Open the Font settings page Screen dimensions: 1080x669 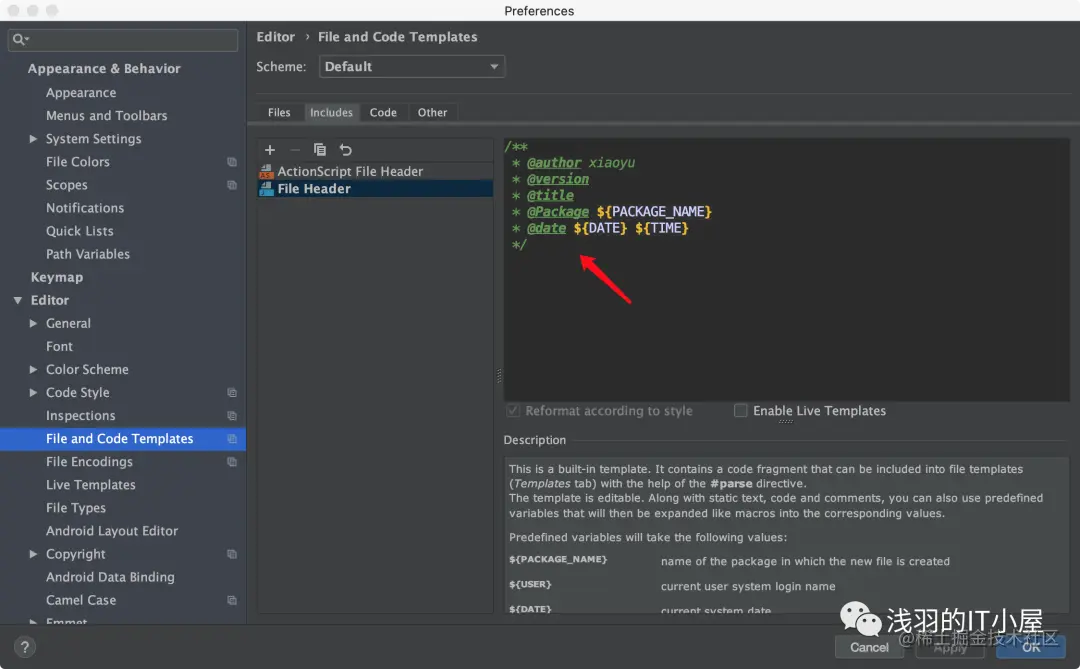pyautogui.click(x=59, y=347)
